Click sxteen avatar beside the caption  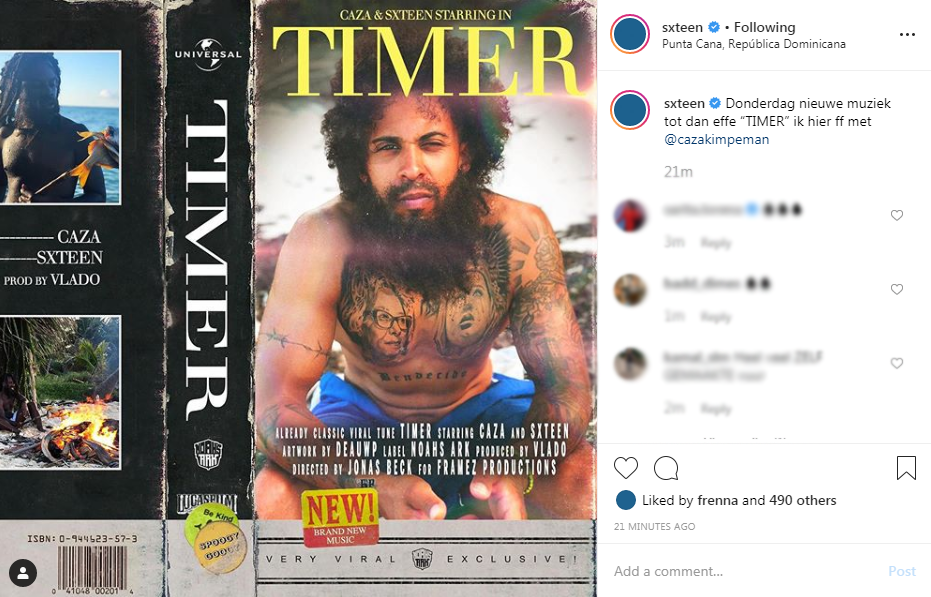click(x=630, y=110)
